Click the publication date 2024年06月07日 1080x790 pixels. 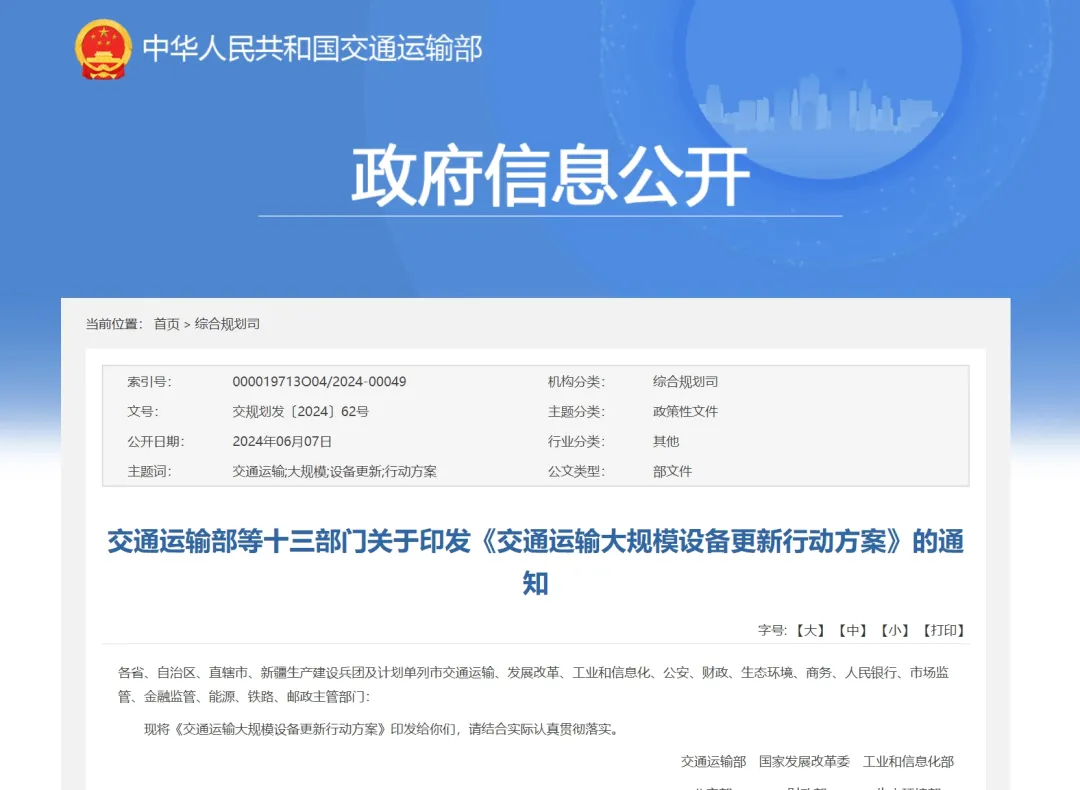pyautogui.click(x=282, y=441)
